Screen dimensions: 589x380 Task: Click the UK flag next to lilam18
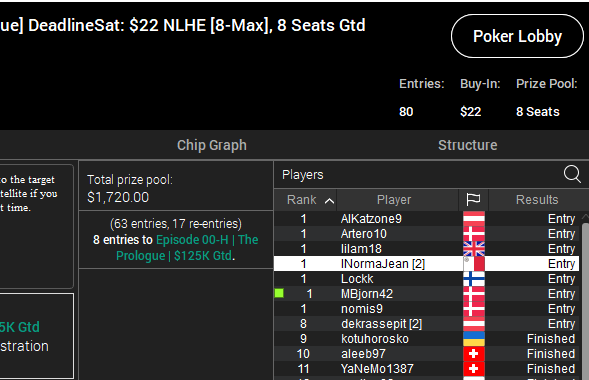pyautogui.click(x=474, y=249)
